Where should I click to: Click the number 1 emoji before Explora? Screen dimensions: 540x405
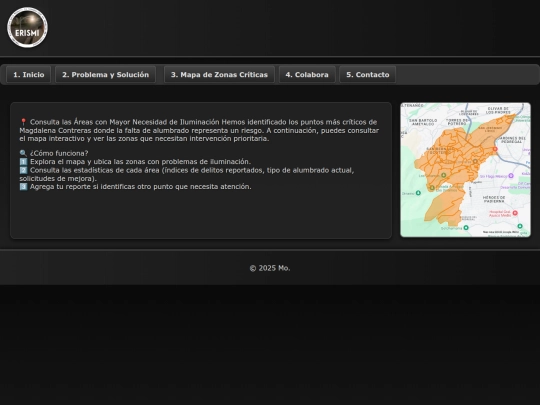(23, 162)
